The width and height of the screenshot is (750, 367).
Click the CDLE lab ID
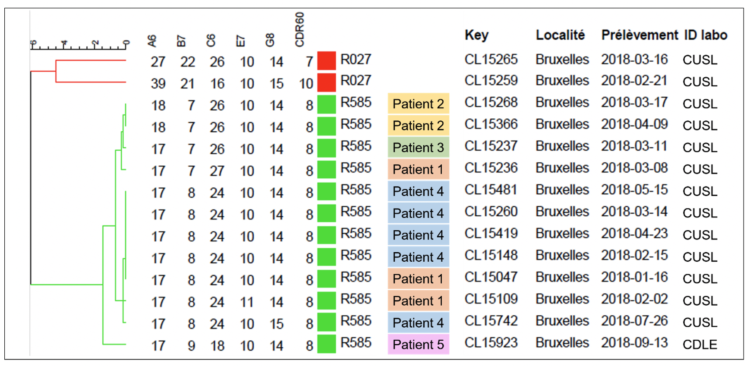[x=700, y=345]
